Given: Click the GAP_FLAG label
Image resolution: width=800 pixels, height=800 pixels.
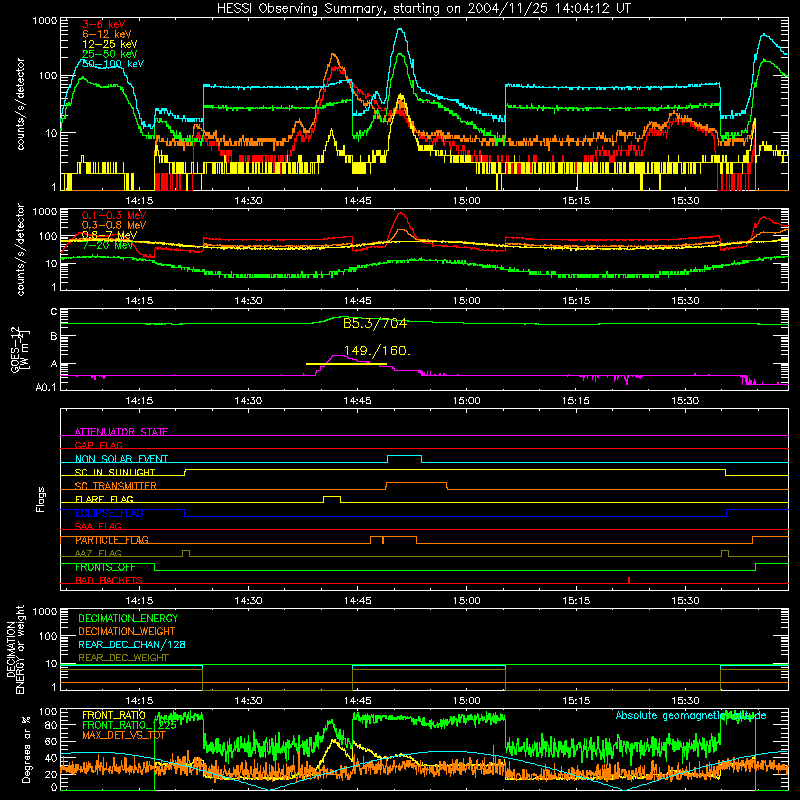Looking at the screenshot, I should (98, 445).
